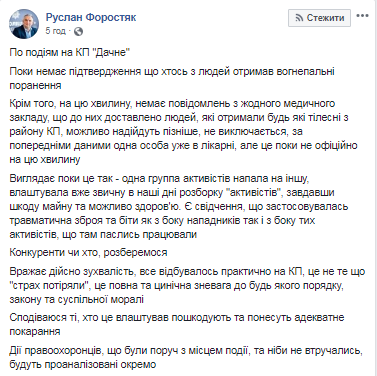Click paragraph starting "Сподіваюся ті, хто"
Viewport: 377px width, 376px height.
point(177,324)
